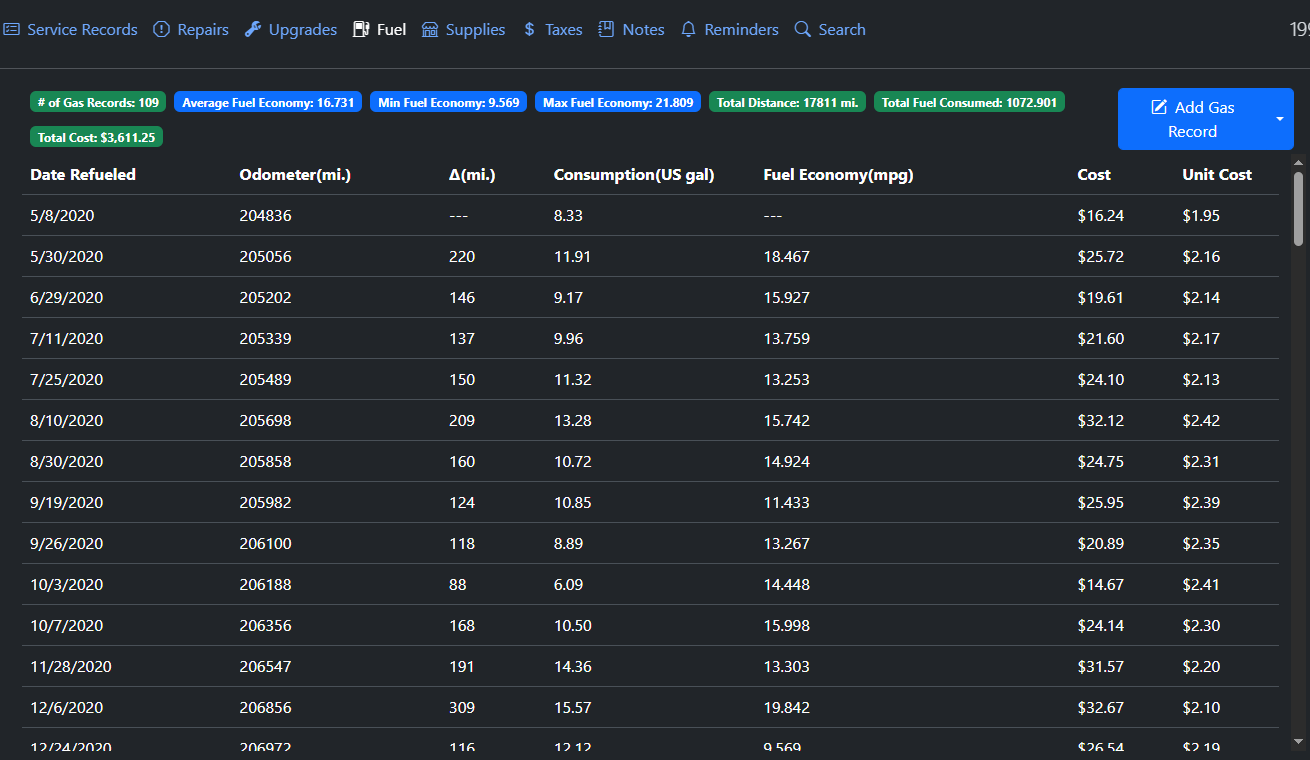
Task: Click the Fuel pump icon
Action: pyautogui.click(x=361, y=30)
